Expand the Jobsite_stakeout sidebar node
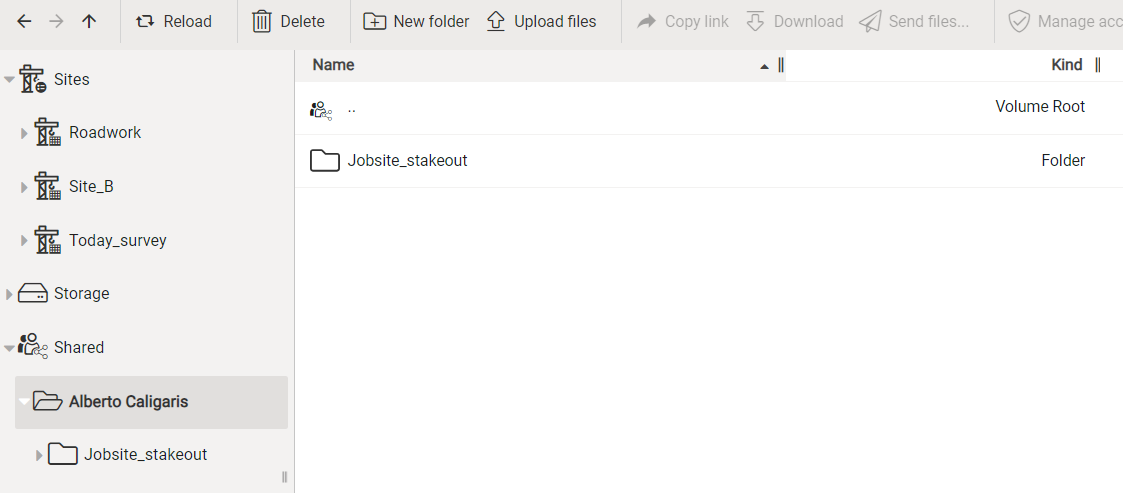 (40, 455)
